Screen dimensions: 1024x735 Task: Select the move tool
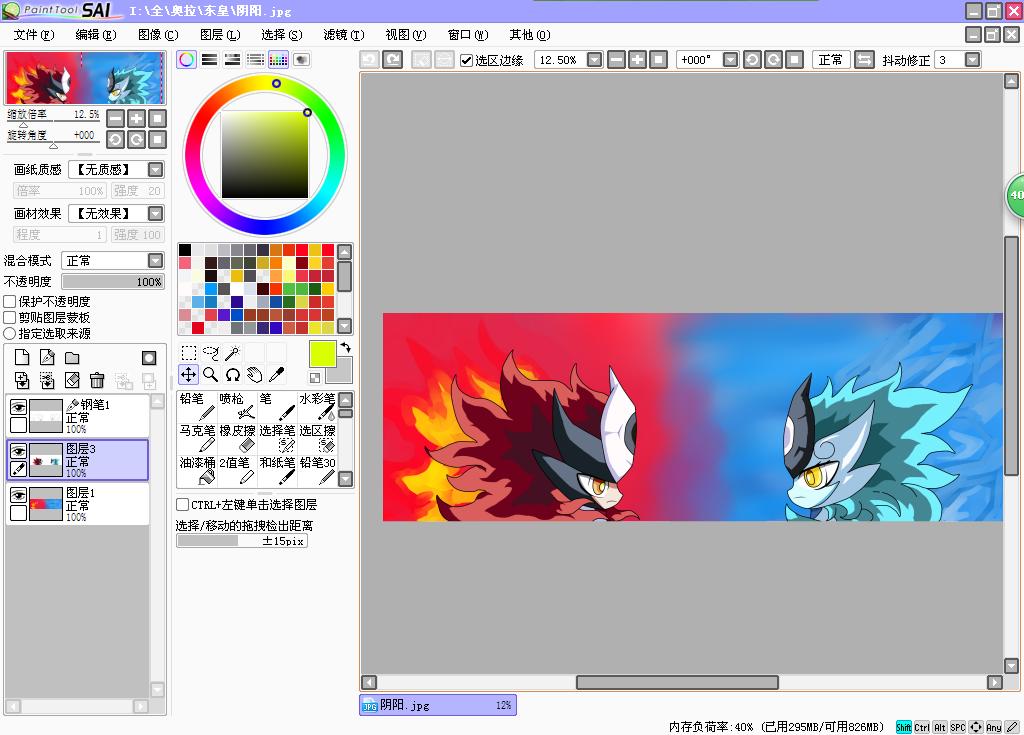tap(189, 375)
